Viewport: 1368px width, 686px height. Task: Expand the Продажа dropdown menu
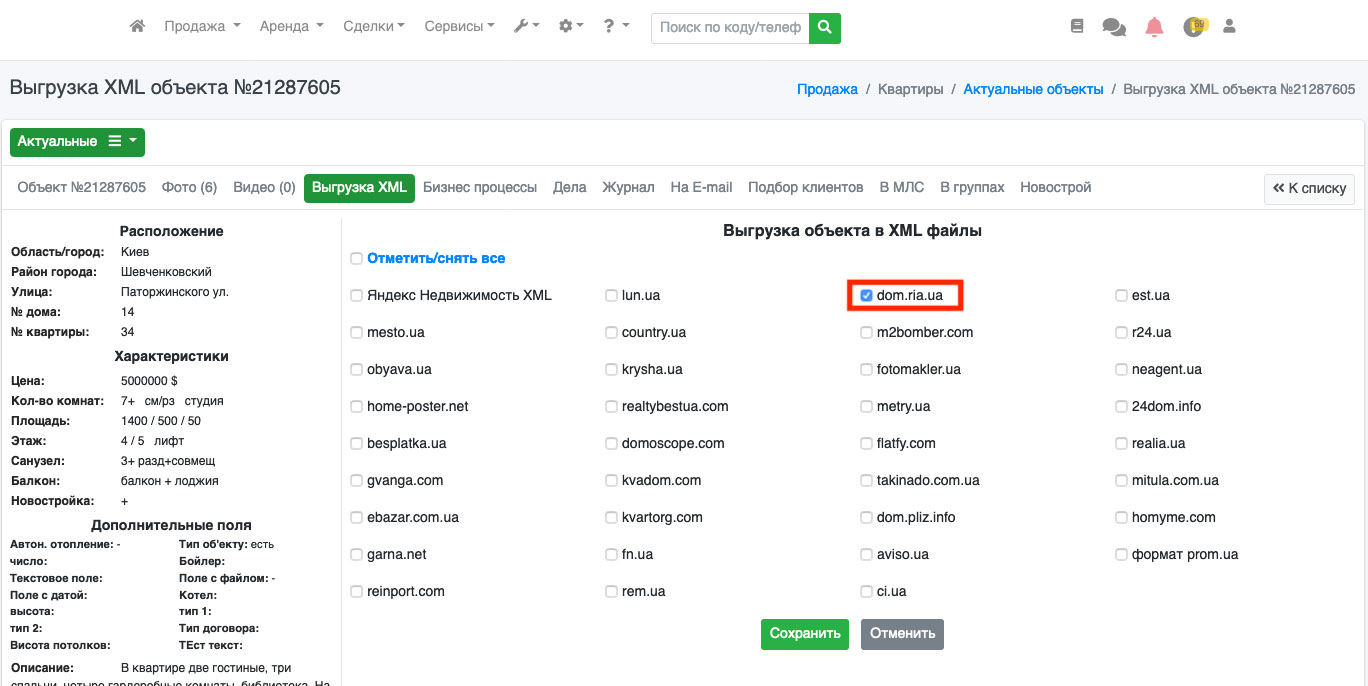[202, 27]
